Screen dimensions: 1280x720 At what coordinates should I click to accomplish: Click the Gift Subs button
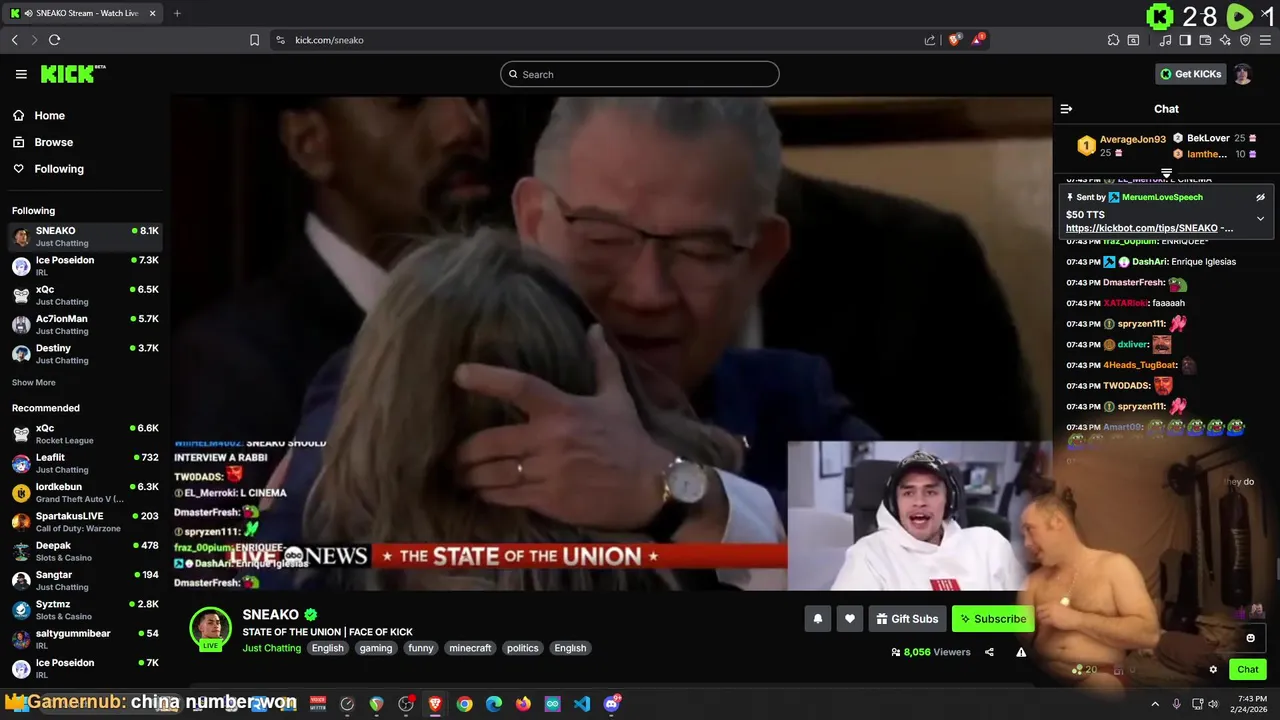[907, 619]
